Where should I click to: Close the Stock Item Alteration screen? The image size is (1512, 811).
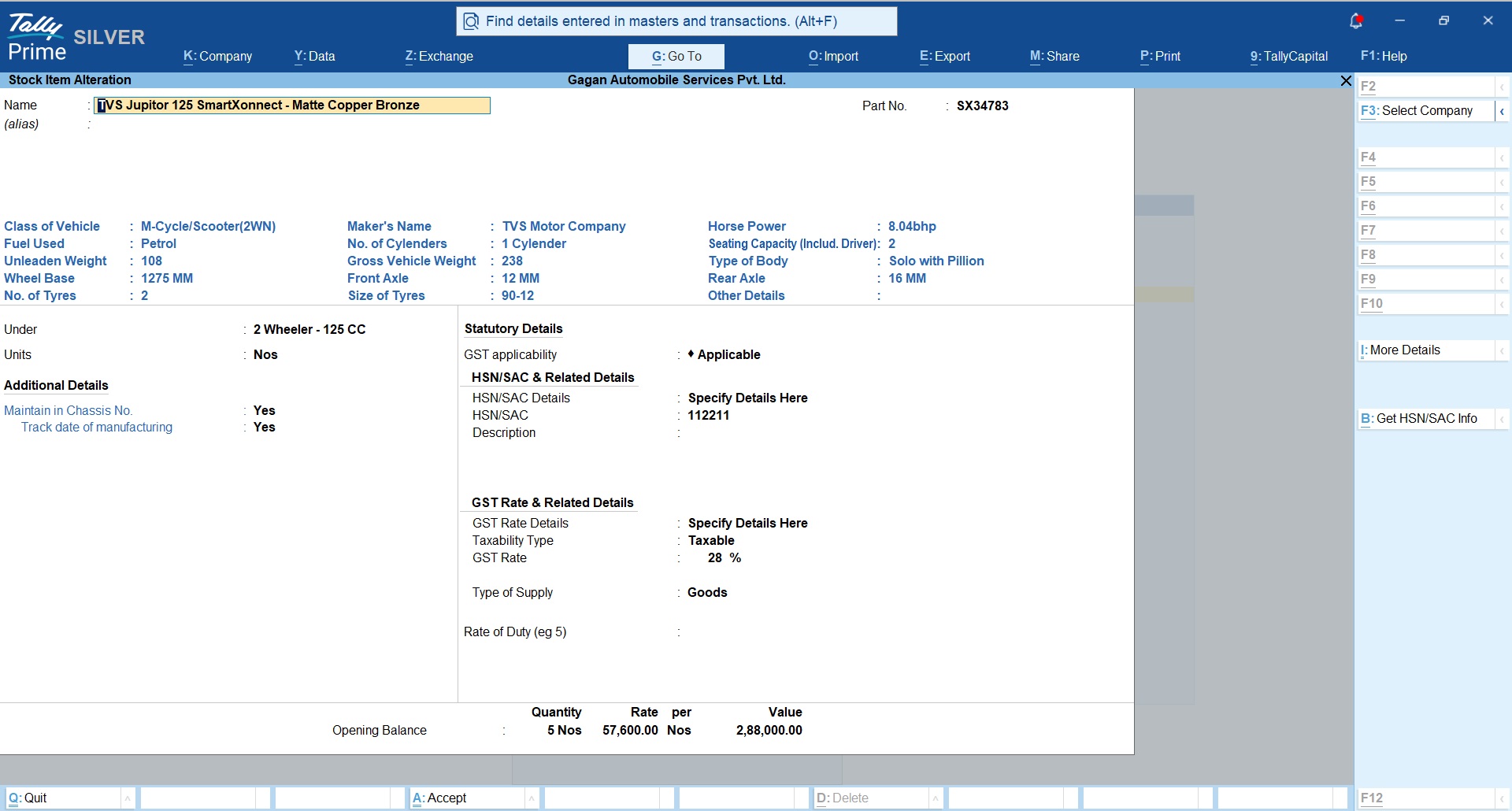pos(1346,80)
